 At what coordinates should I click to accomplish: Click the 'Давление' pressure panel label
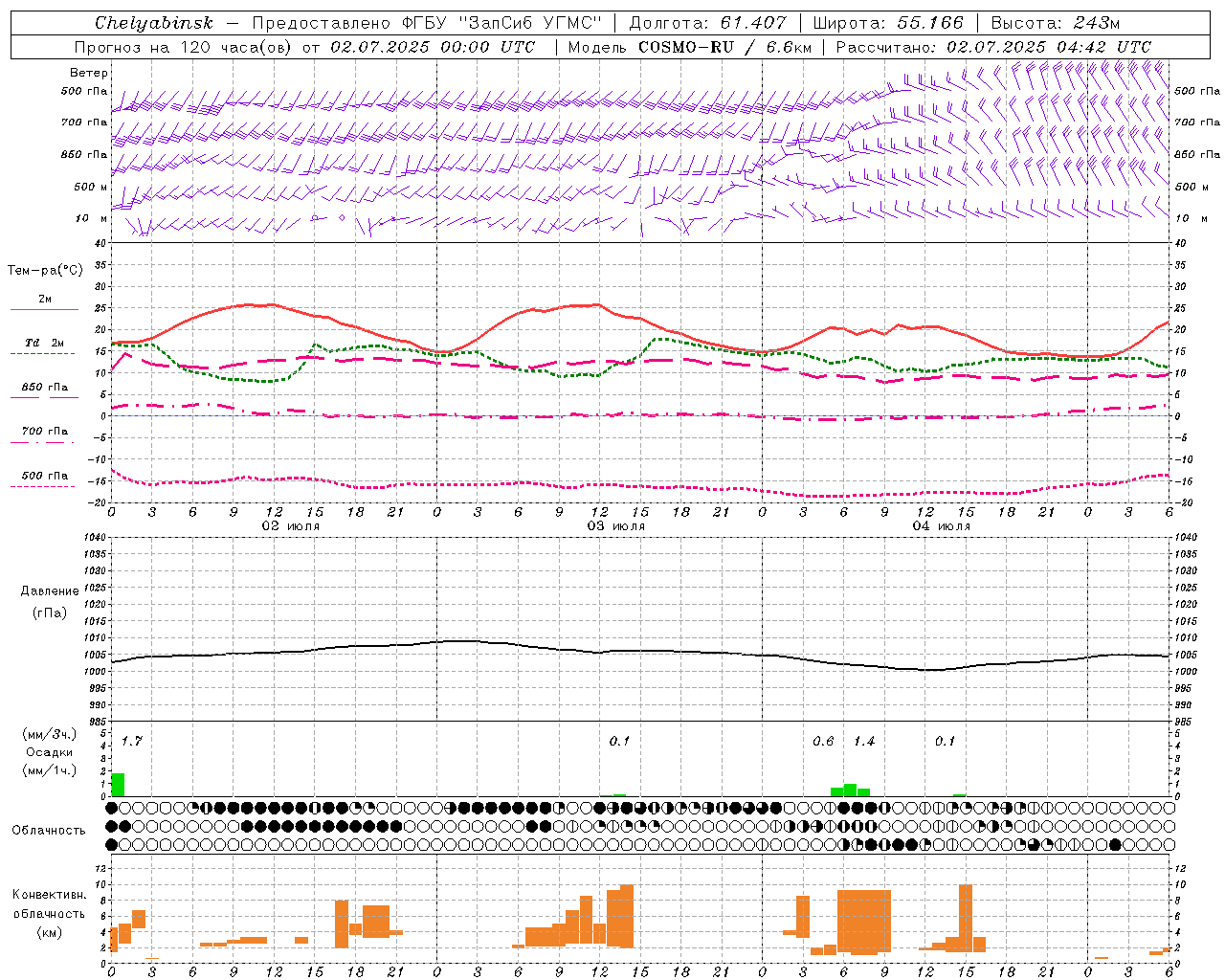pyautogui.click(x=50, y=591)
